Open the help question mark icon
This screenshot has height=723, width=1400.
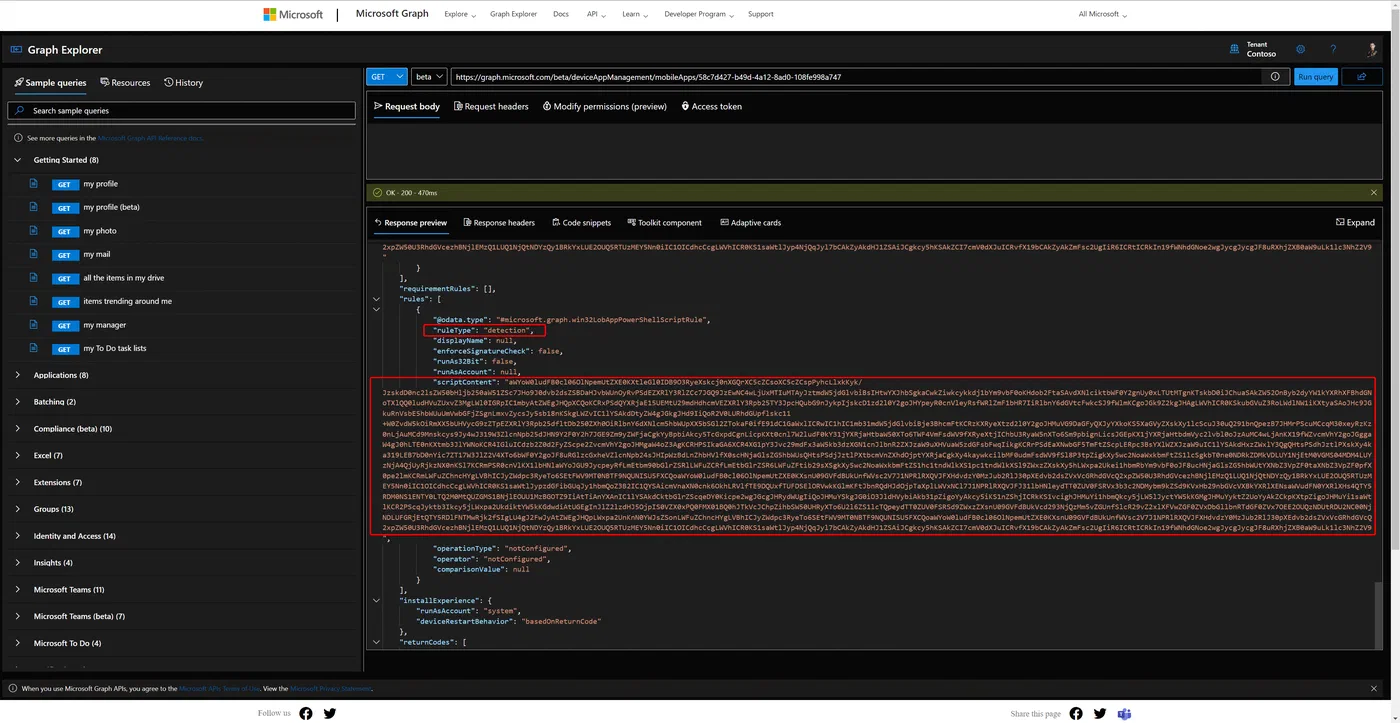[1333, 49]
